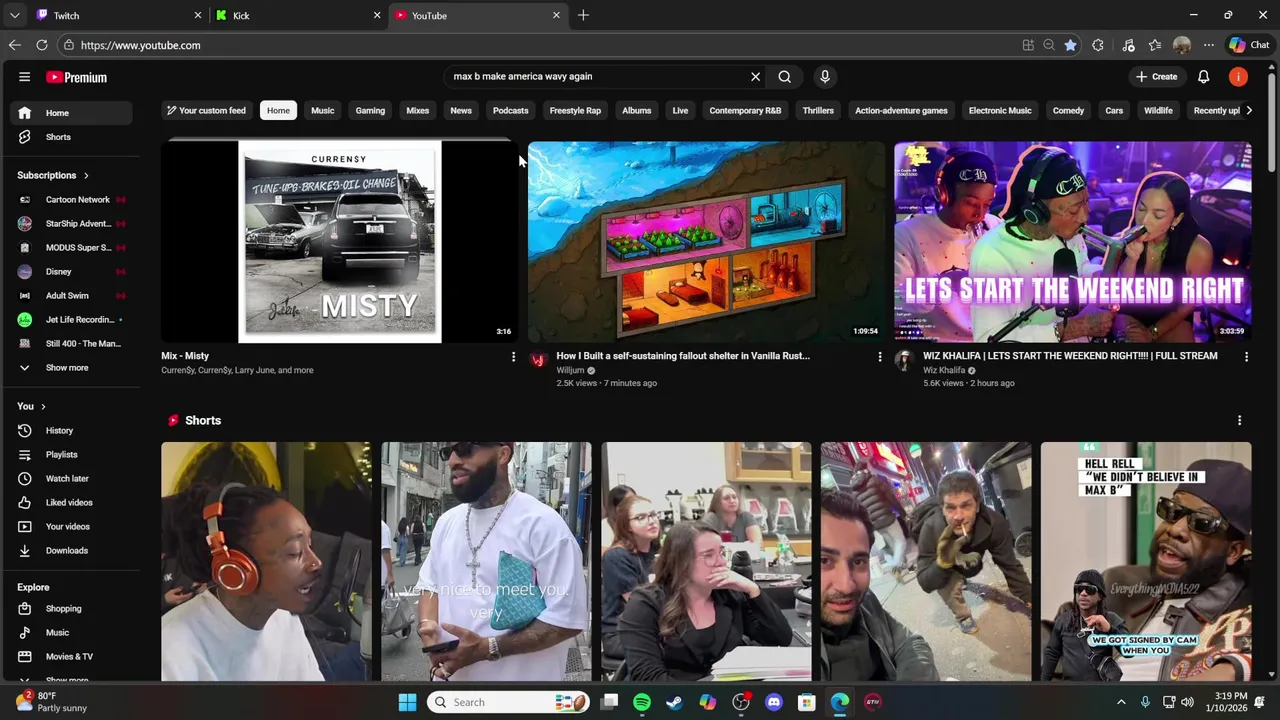This screenshot has height=720, width=1280.
Task: Expand the You section arrow
Action: pyautogui.click(x=43, y=406)
